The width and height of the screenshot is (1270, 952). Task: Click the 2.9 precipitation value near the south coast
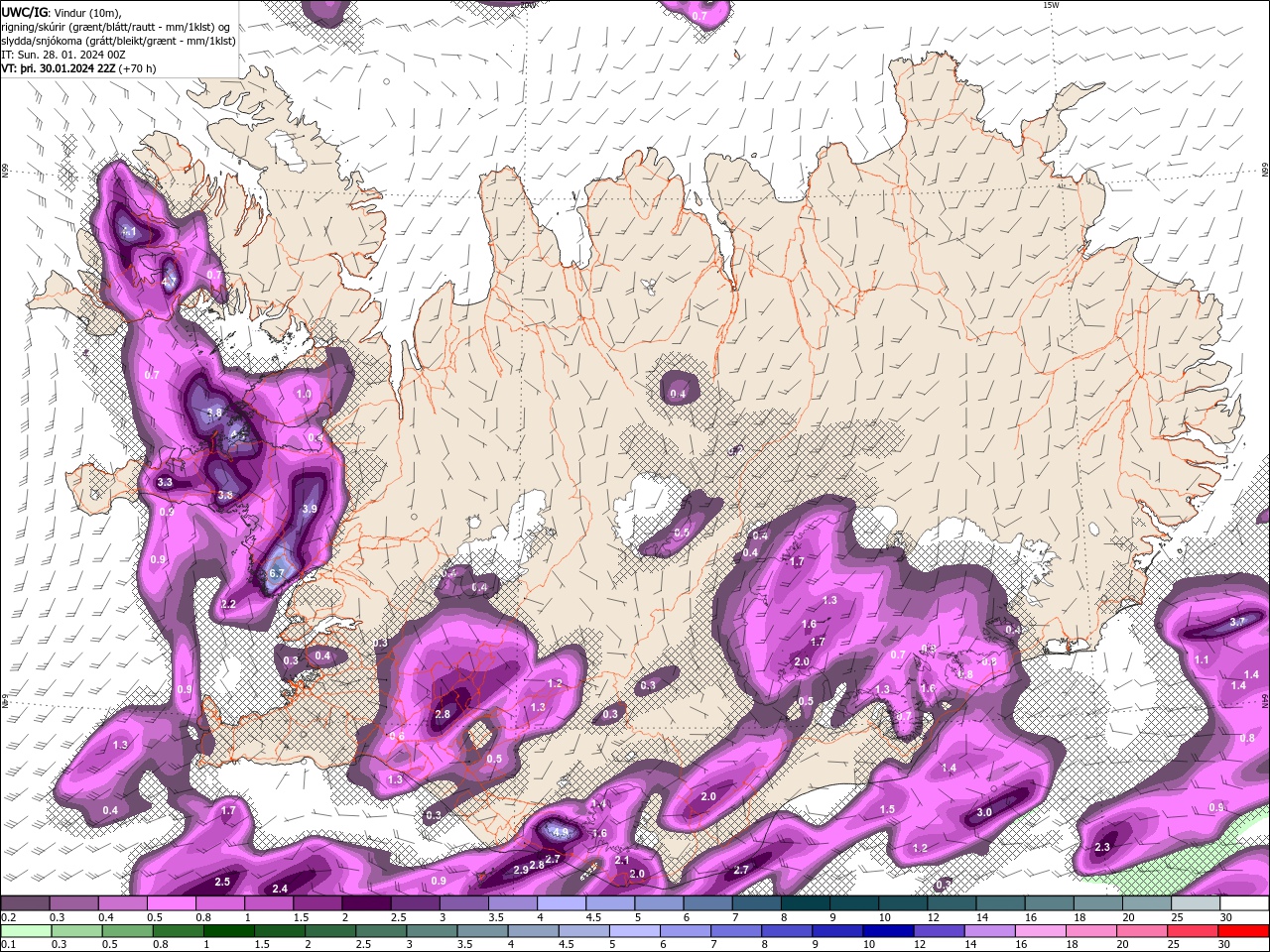point(521,871)
